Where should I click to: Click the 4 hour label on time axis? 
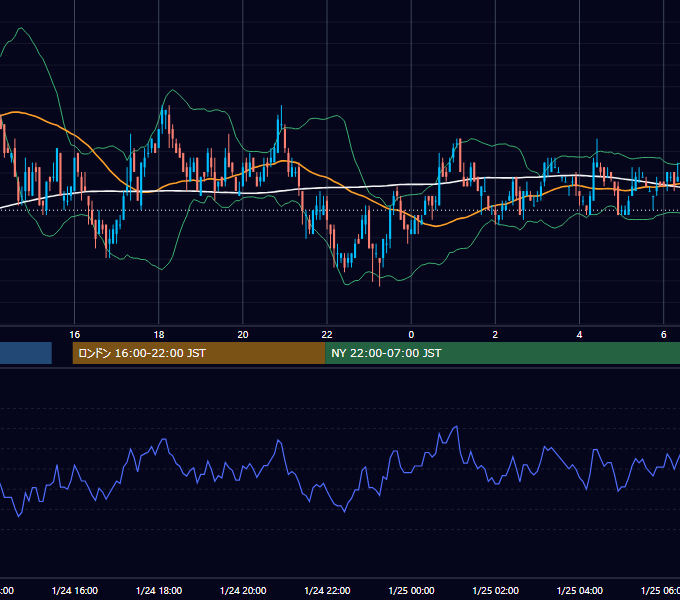click(x=579, y=334)
